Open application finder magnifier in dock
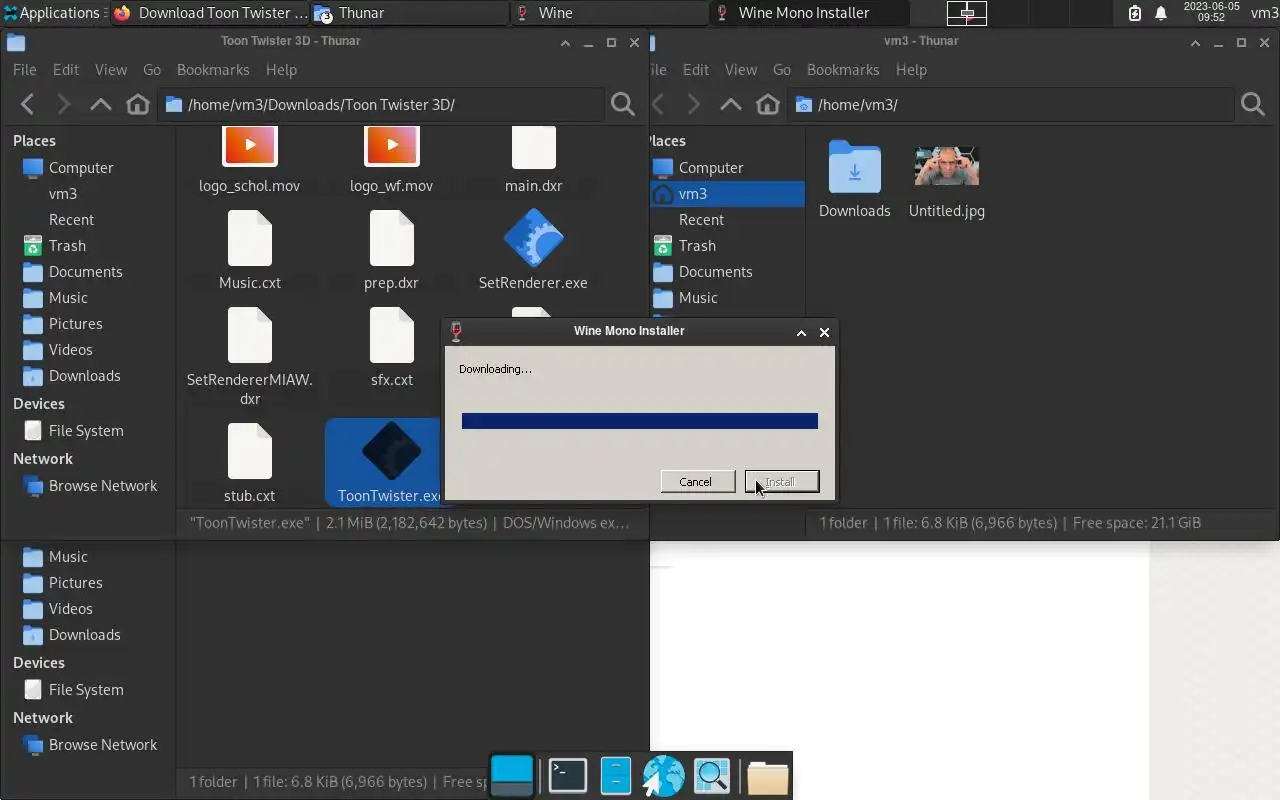The image size is (1280, 800). point(712,776)
